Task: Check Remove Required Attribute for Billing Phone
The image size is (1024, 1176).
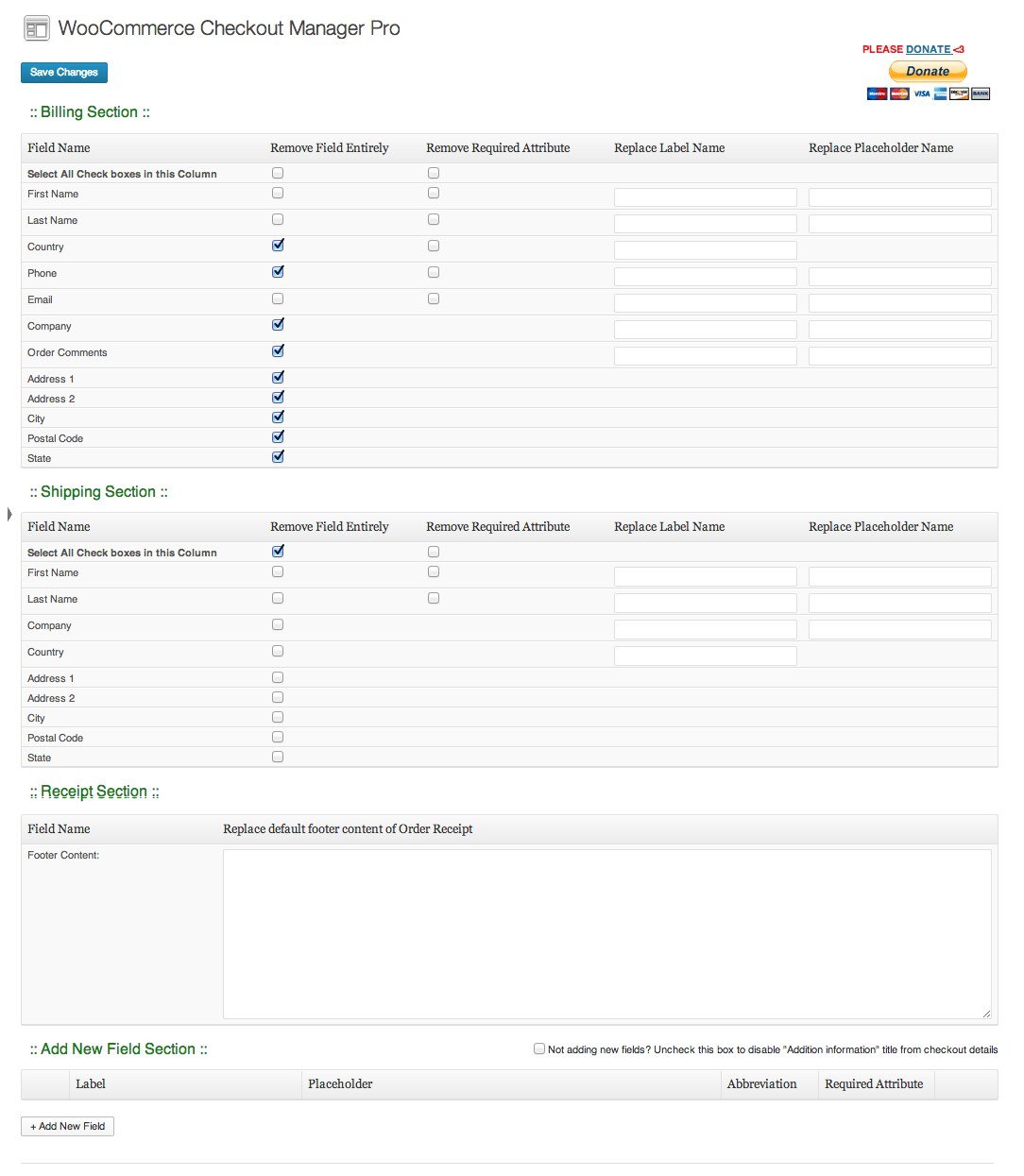Action: 434,272
